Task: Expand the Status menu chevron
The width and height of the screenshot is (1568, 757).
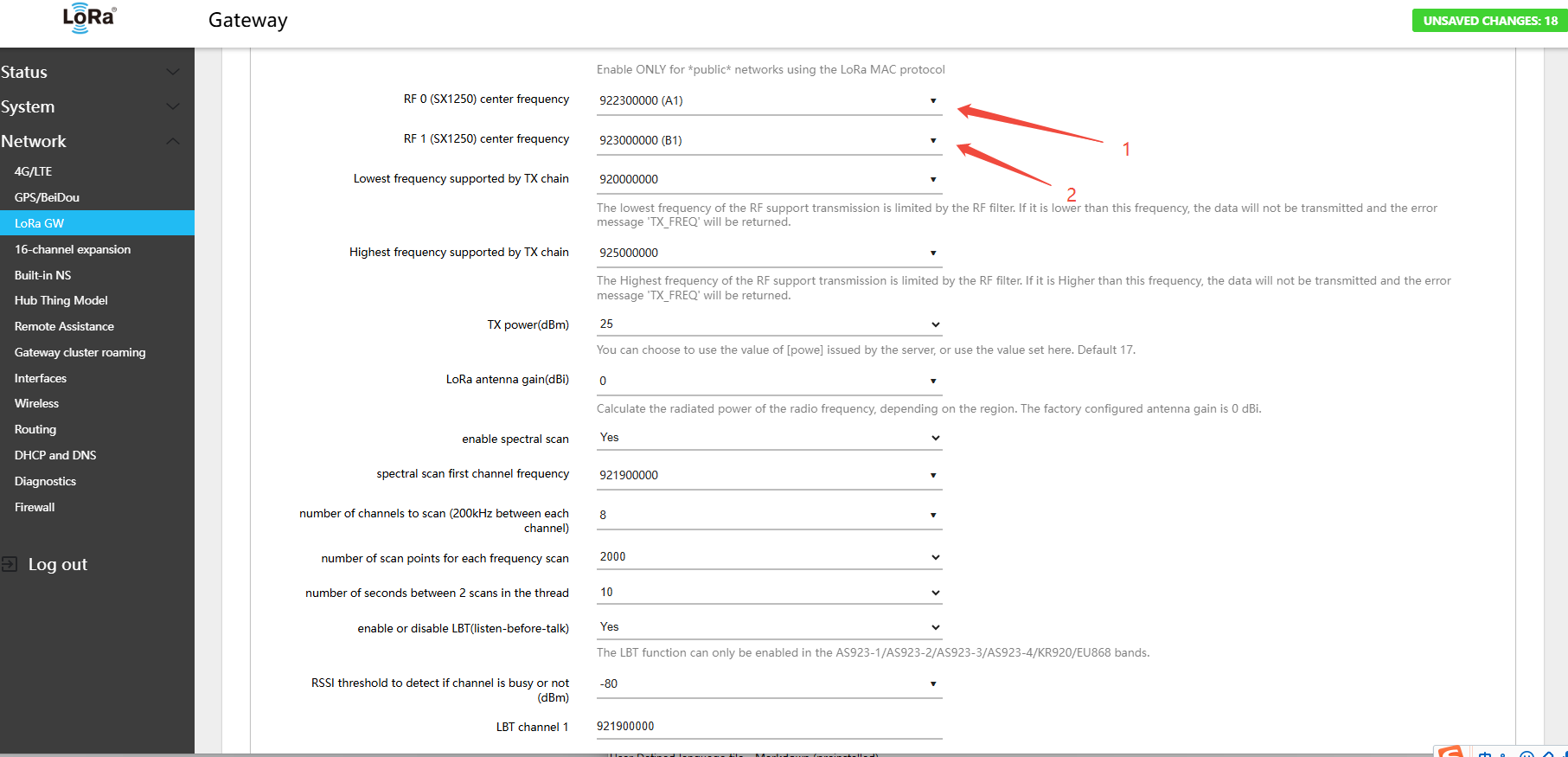Action: click(173, 72)
